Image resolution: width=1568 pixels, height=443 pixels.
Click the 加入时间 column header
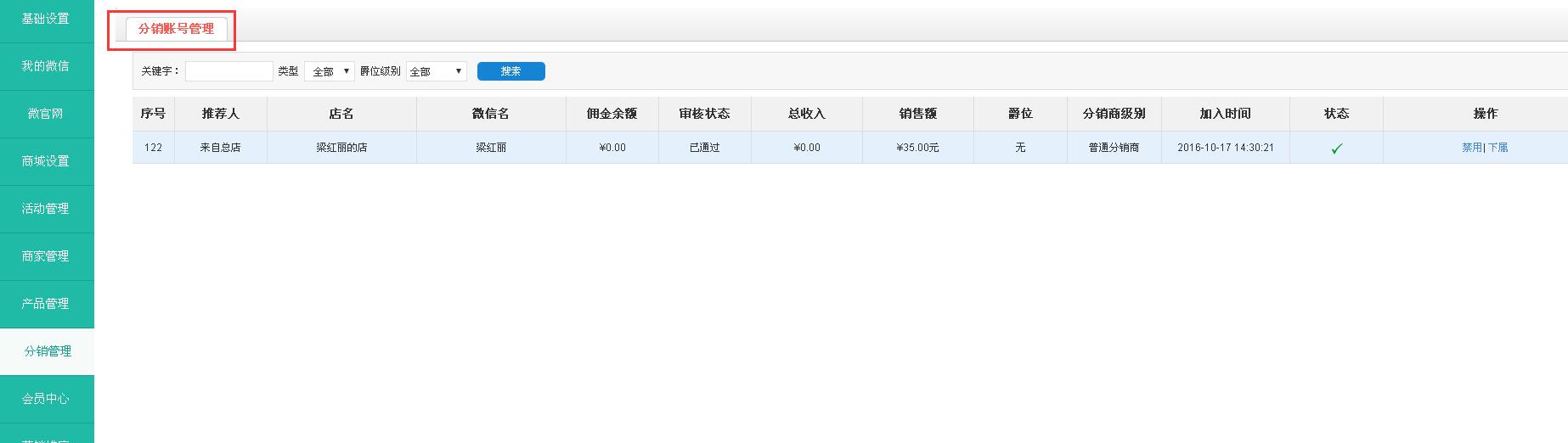click(1225, 114)
